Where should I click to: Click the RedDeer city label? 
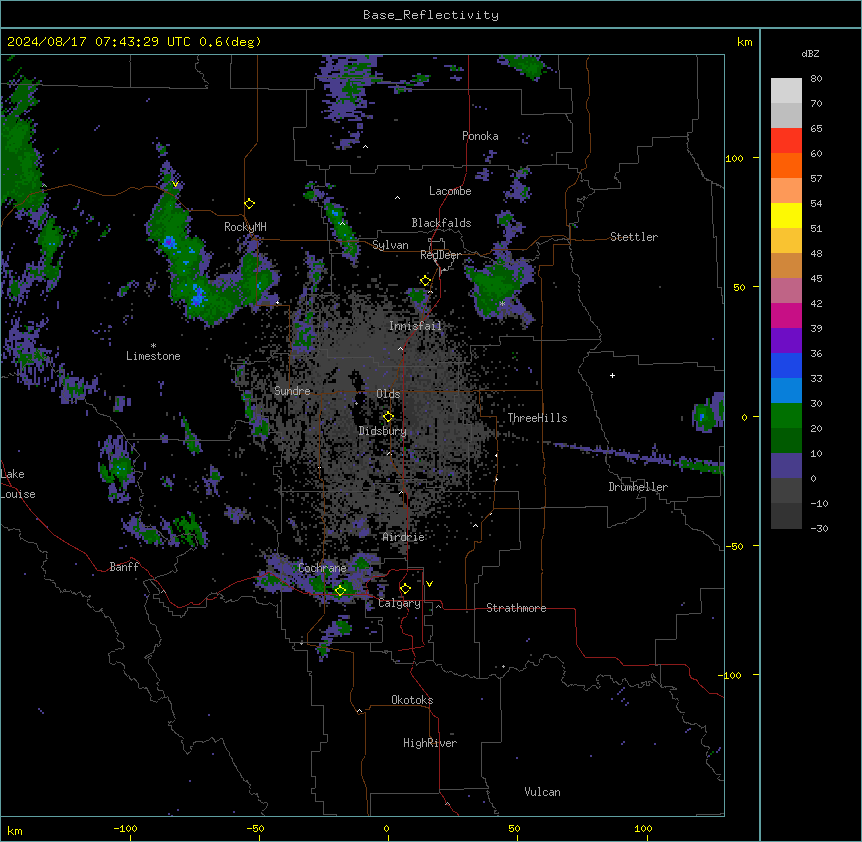click(x=440, y=255)
